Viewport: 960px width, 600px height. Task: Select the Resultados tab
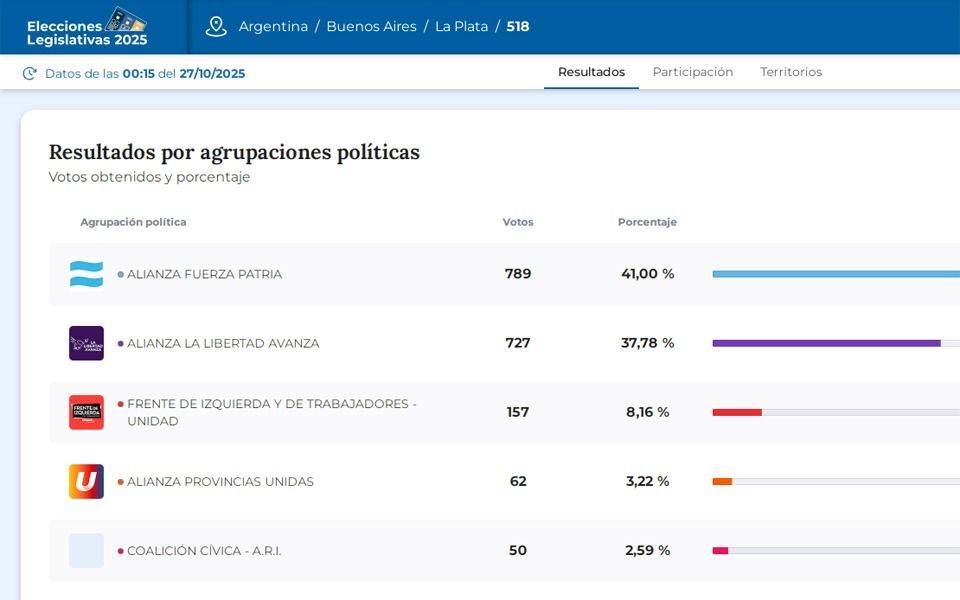tap(591, 72)
